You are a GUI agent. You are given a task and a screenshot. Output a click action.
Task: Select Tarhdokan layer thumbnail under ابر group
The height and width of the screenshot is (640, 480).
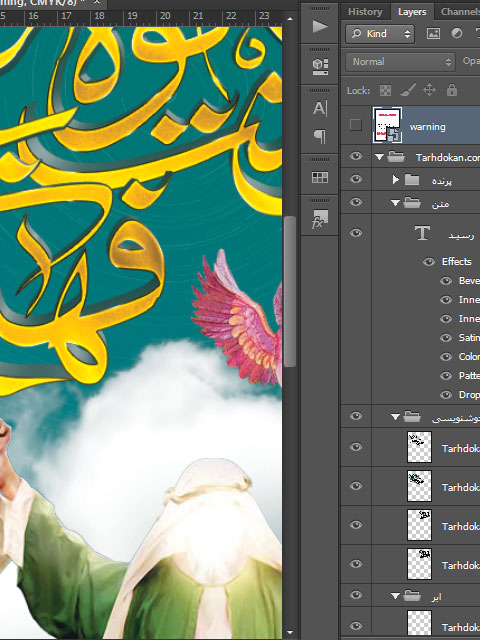(419, 625)
